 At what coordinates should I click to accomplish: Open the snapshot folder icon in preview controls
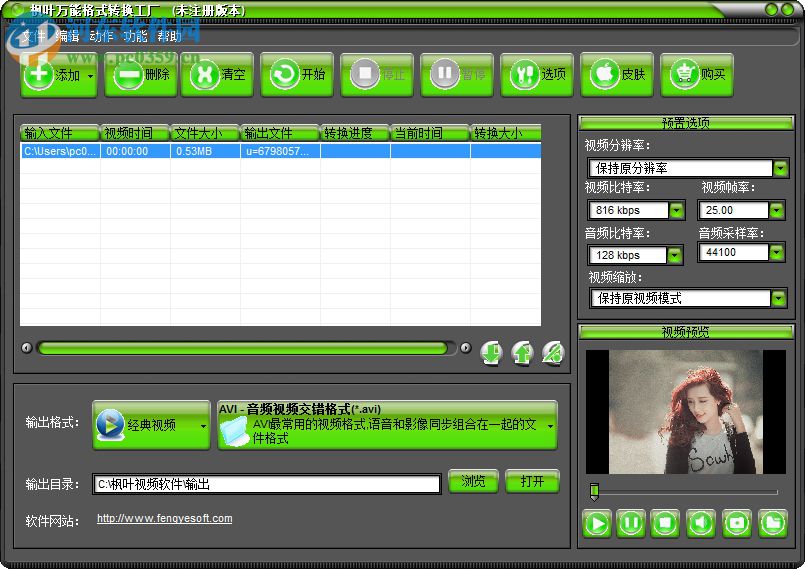click(x=773, y=524)
